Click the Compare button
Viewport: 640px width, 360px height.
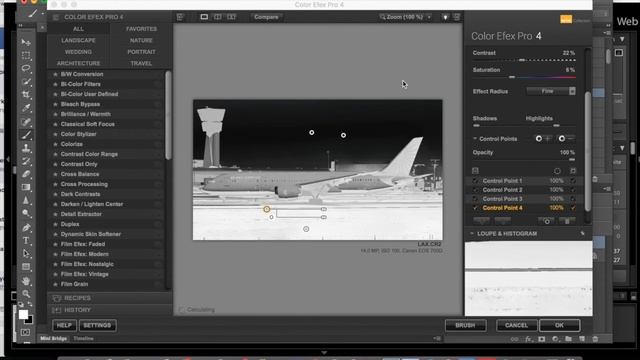click(x=266, y=17)
